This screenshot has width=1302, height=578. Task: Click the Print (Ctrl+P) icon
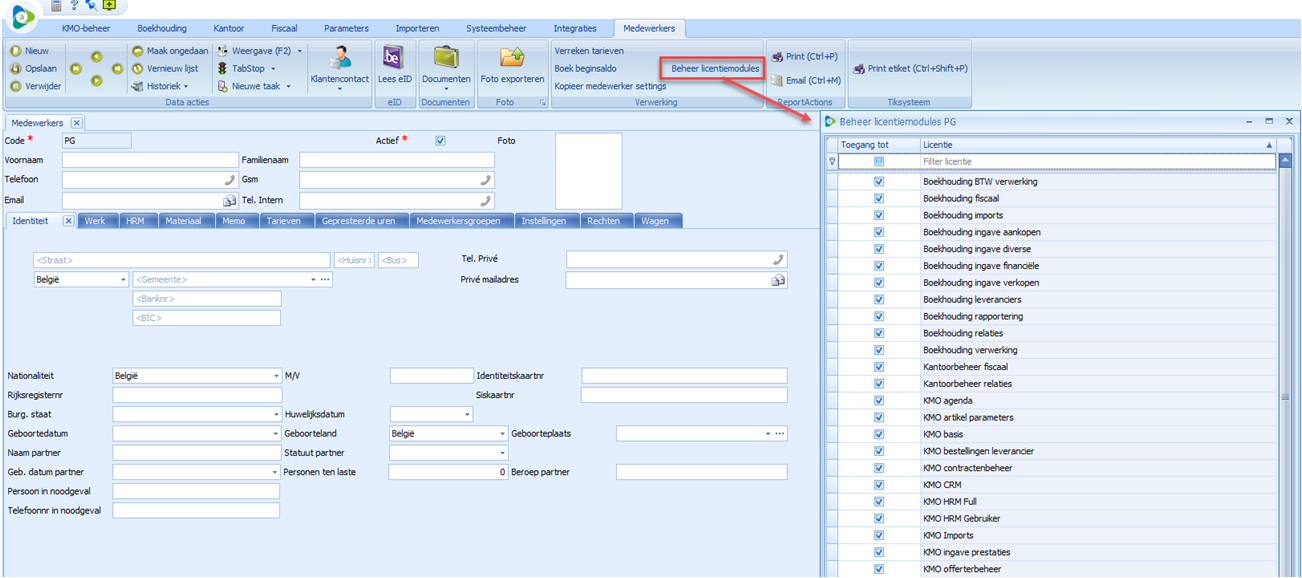tap(778, 57)
